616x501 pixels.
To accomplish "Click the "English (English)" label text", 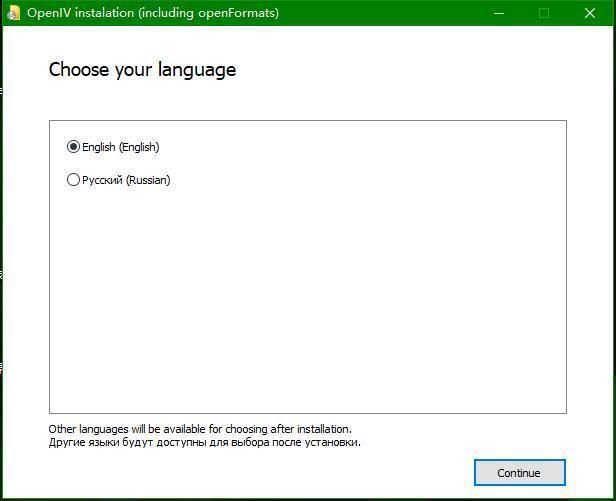I will point(121,147).
